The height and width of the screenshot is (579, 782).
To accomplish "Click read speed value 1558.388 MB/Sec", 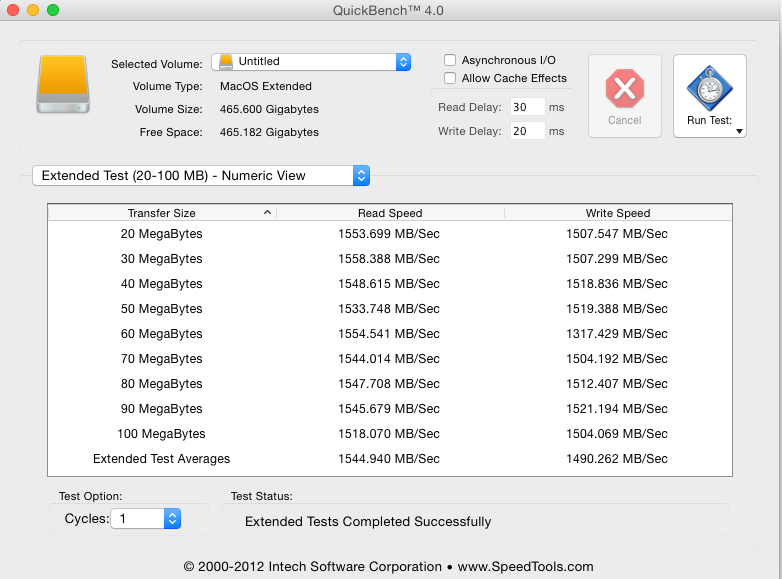I will tap(389, 259).
